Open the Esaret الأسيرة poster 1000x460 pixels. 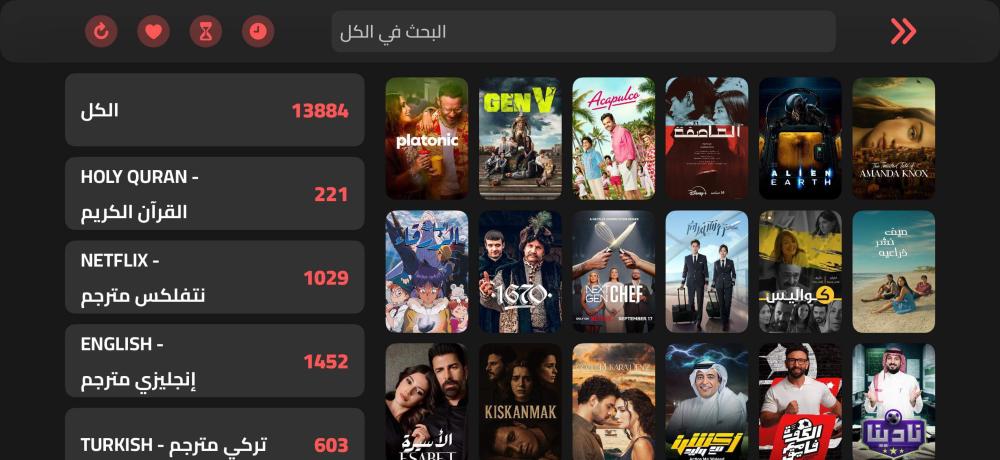coord(427,402)
